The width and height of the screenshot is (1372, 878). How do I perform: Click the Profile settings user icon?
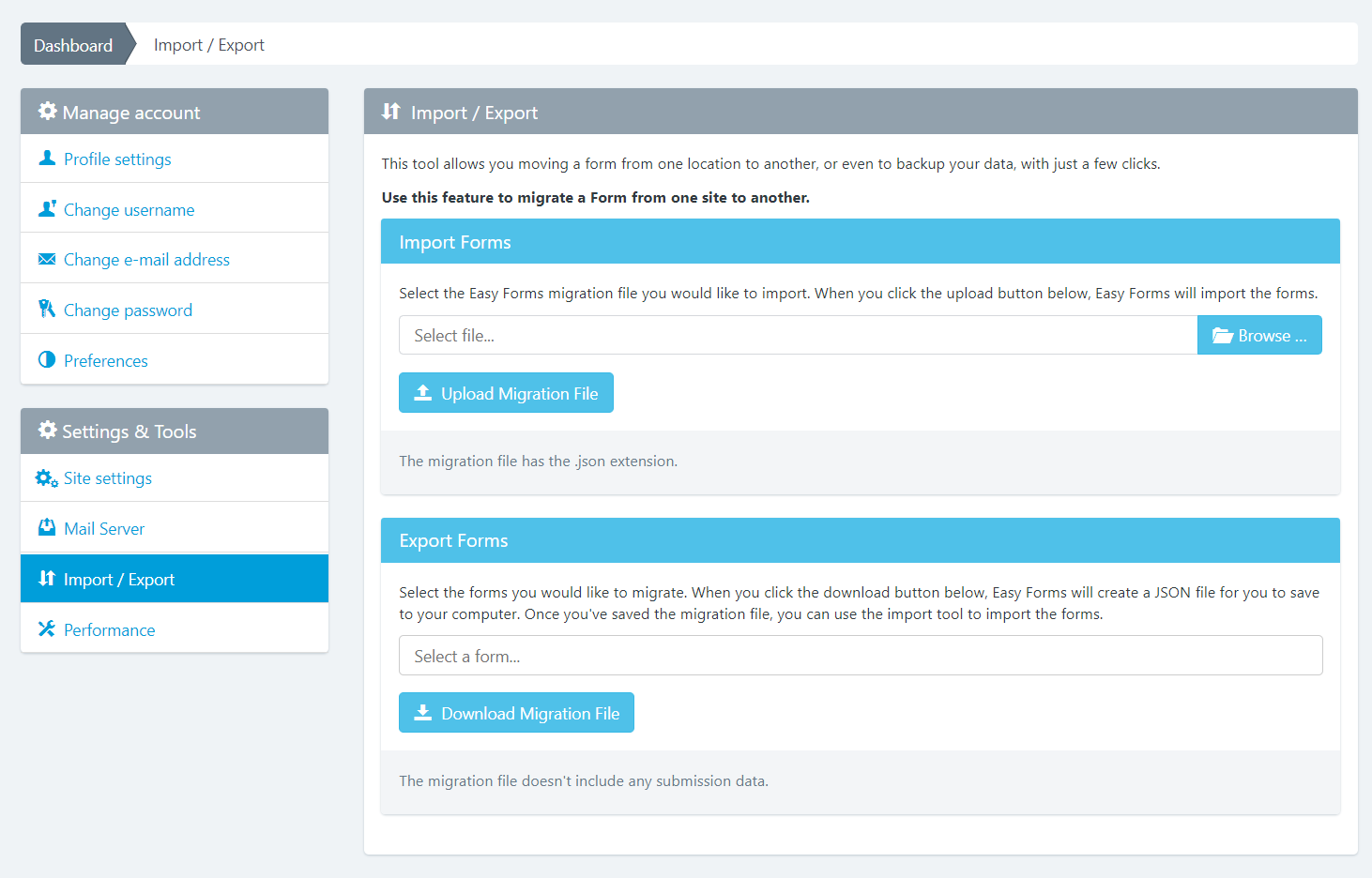[47, 159]
